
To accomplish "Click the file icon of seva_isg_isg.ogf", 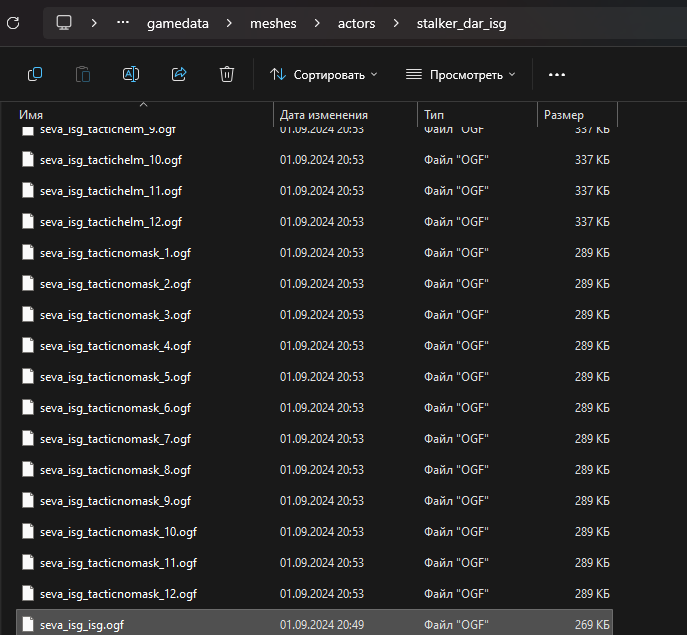I will click(28, 625).
